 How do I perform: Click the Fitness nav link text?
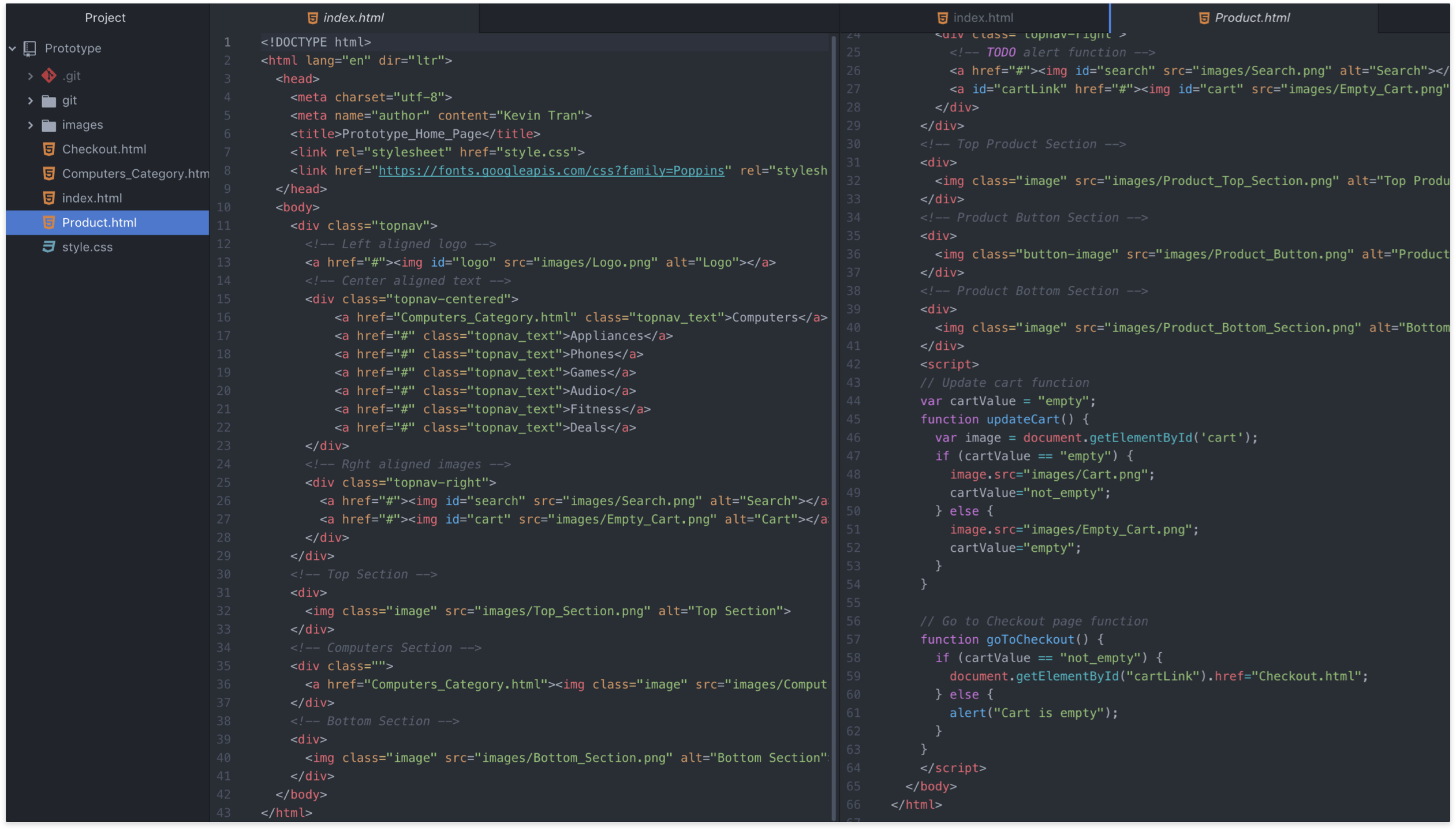coord(595,409)
